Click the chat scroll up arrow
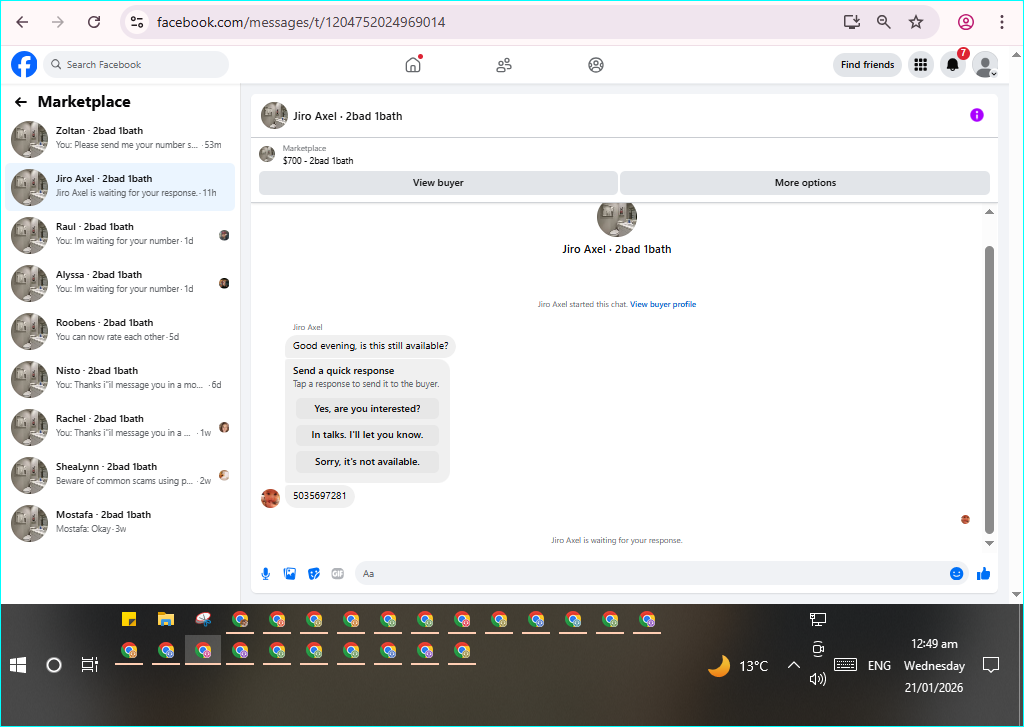The width and height of the screenshot is (1024, 727). [989, 212]
